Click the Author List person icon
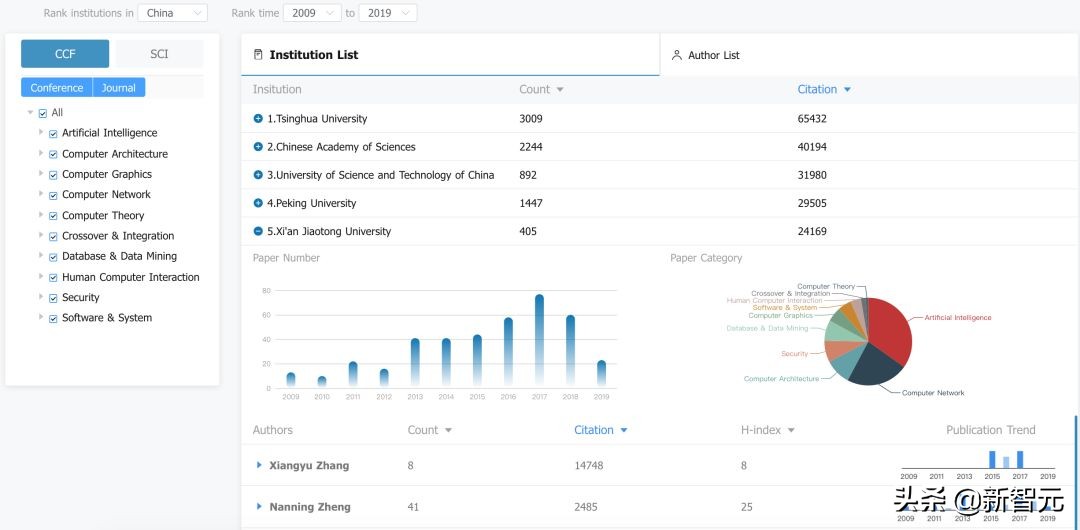Viewport: 1080px width, 530px height. click(677, 55)
